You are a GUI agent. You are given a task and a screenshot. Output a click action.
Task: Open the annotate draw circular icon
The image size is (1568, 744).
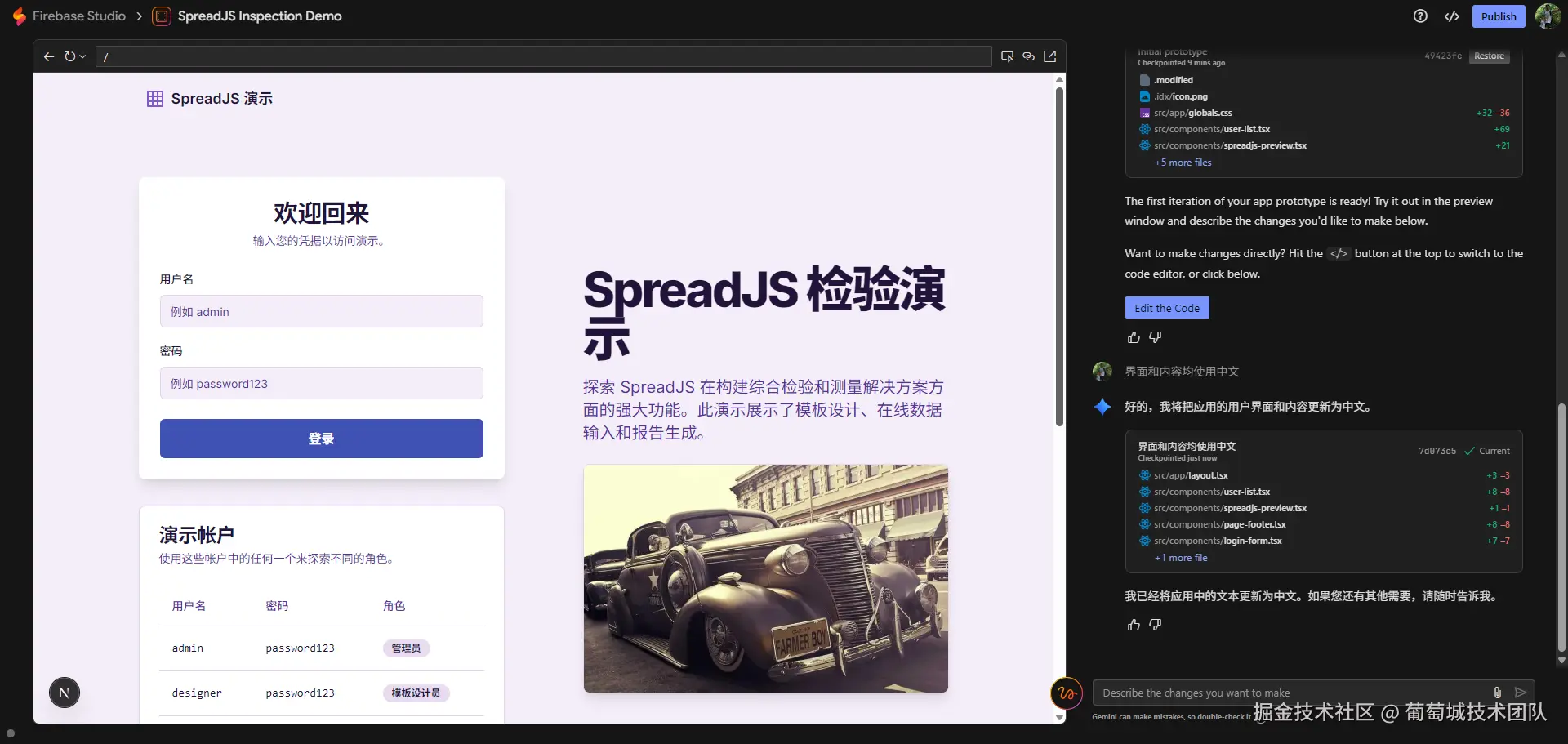[1067, 694]
